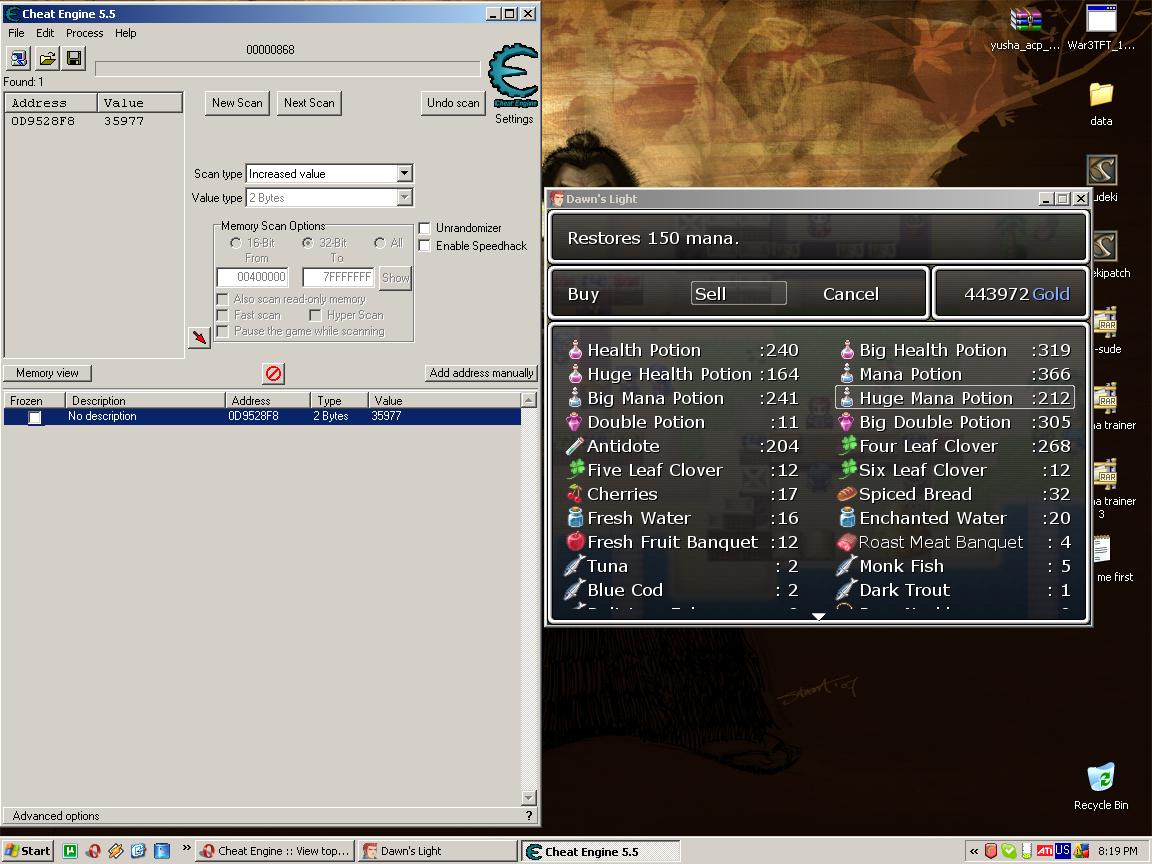Choose Buy in Dawn's Light shop

[583, 294]
